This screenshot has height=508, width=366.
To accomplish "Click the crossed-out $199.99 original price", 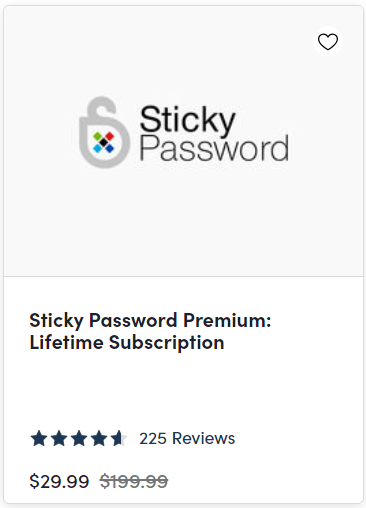I will pyautogui.click(x=134, y=481).
